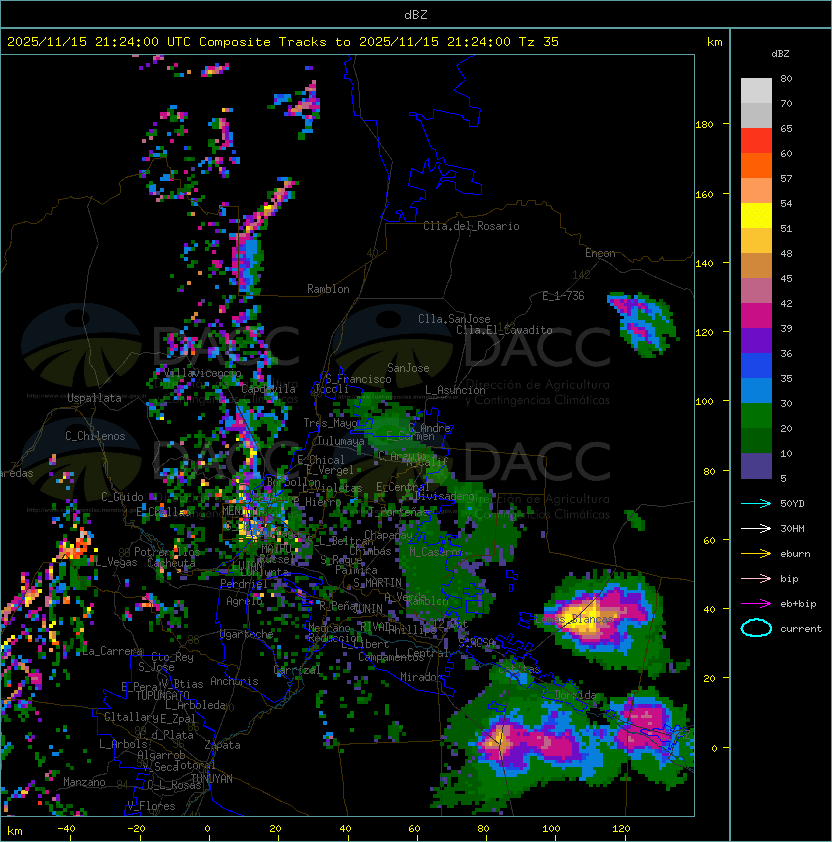
Task: Click the 'Manzano' map label
Action: pyautogui.click(x=84, y=782)
